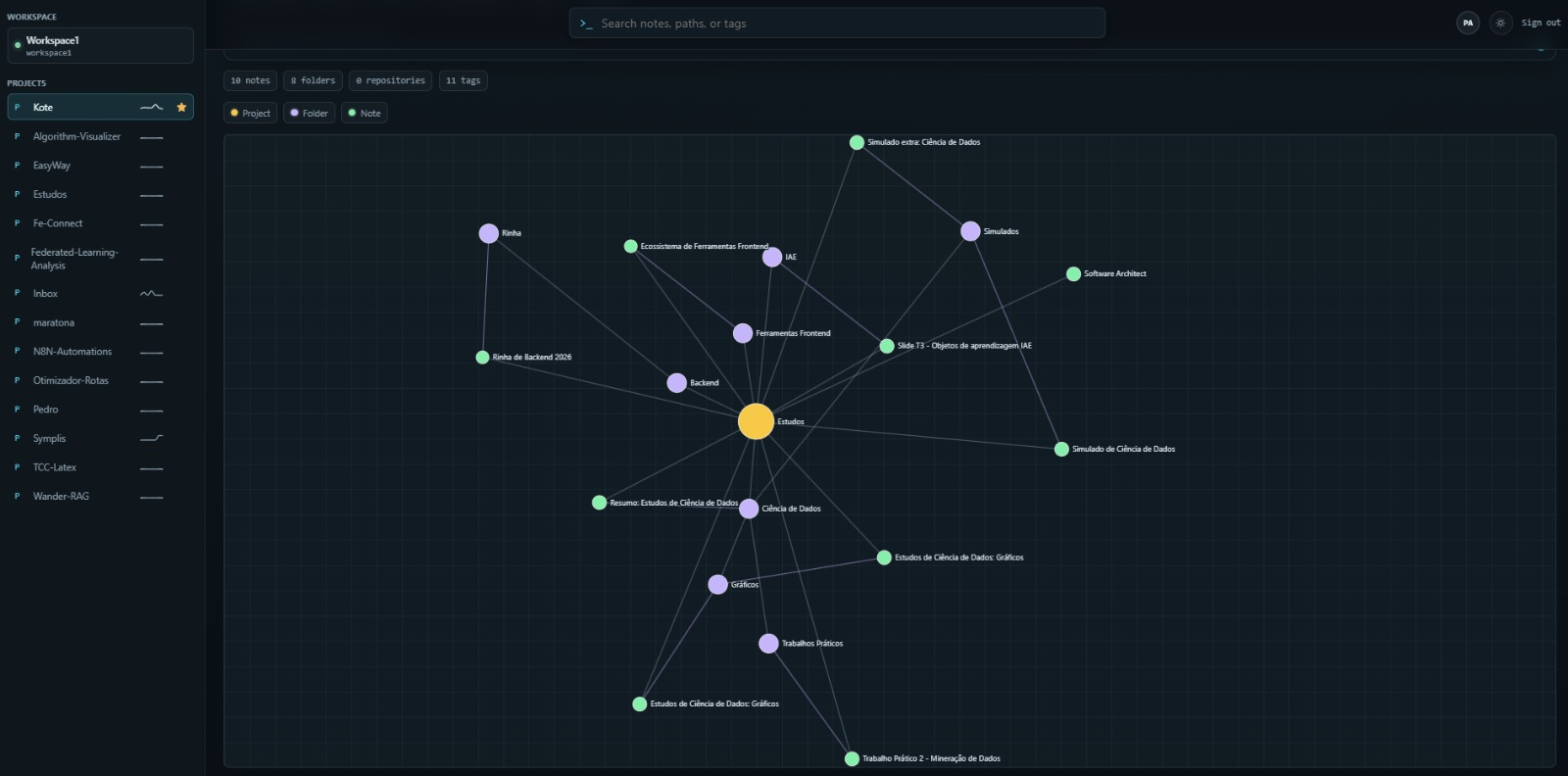
Task: Toggle the Note legend filter
Action: [x=365, y=113]
